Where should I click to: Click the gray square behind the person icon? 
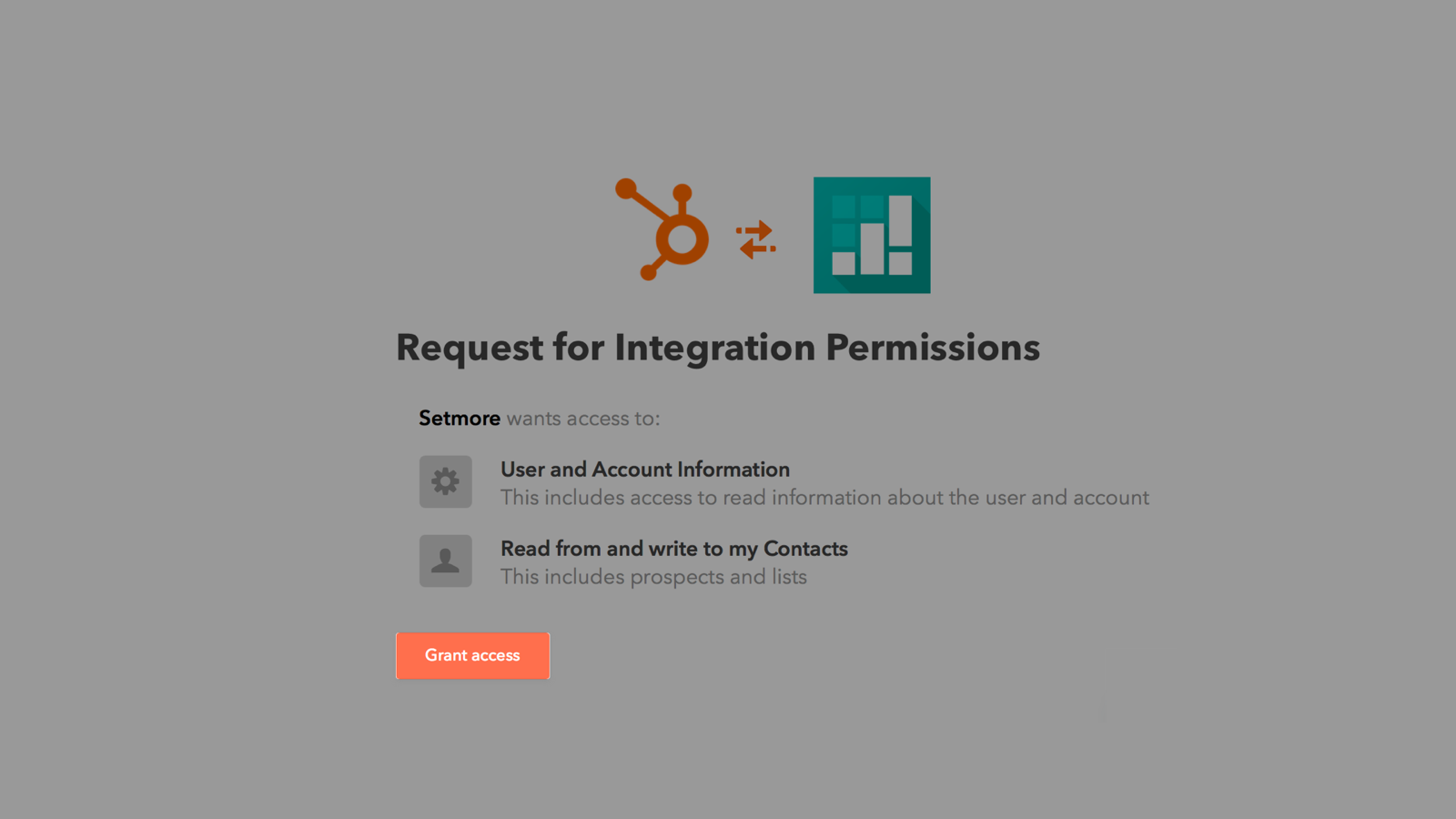pos(428,544)
